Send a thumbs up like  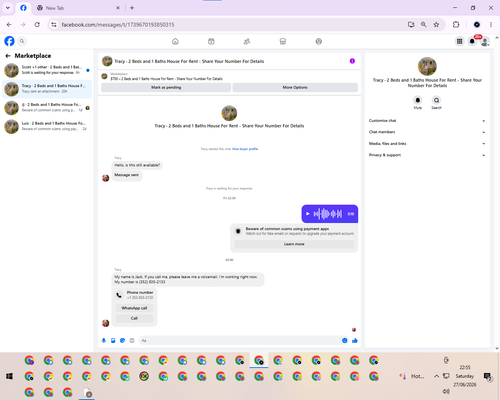[x=355, y=340]
